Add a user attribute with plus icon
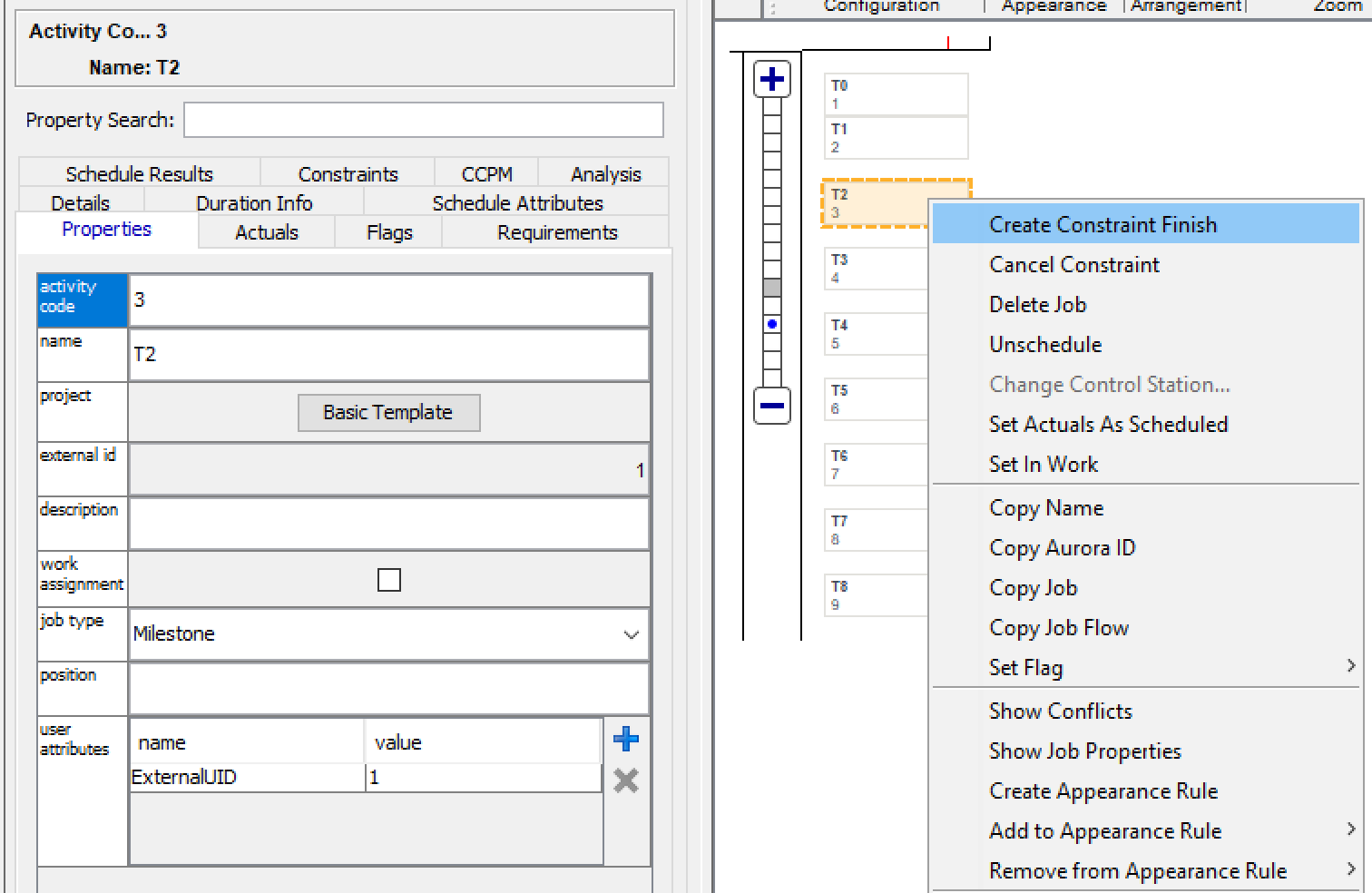1372x893 pixels. tap(626, 739)
